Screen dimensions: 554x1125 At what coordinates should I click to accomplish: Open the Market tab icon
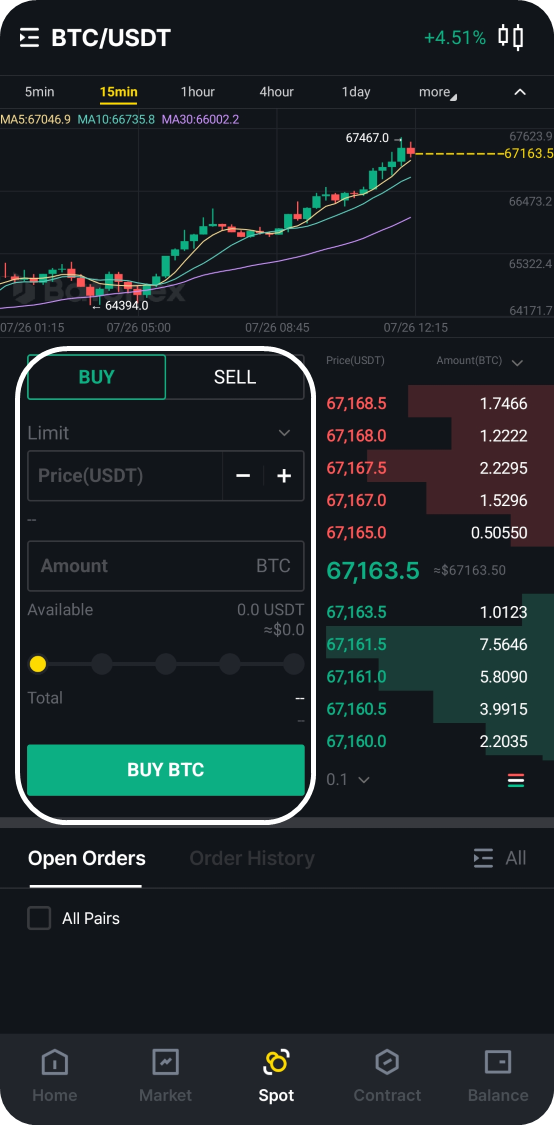point(166,1062)
